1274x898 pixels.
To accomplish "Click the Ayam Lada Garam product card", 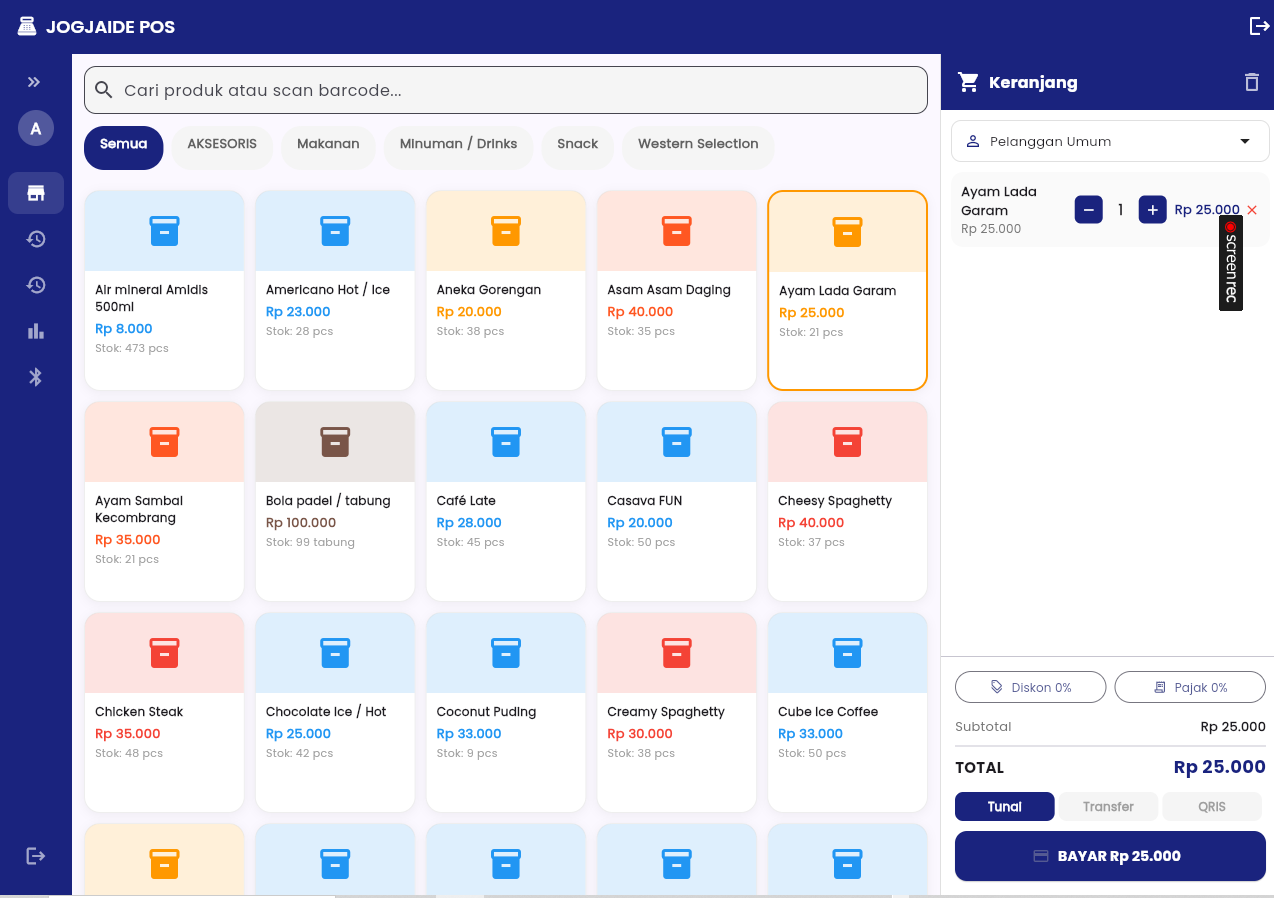I will pos(848,290).
